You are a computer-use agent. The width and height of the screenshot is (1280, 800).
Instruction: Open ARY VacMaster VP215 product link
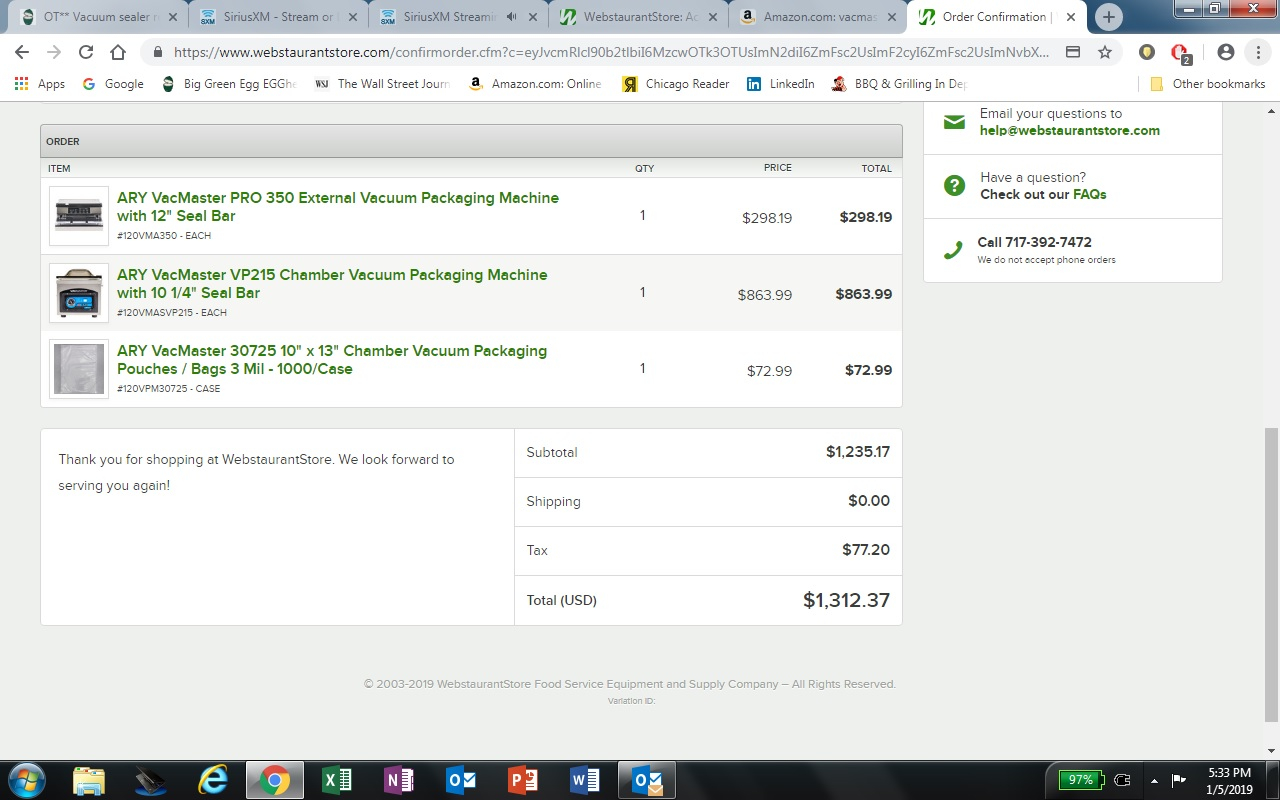tap(332, 284)
